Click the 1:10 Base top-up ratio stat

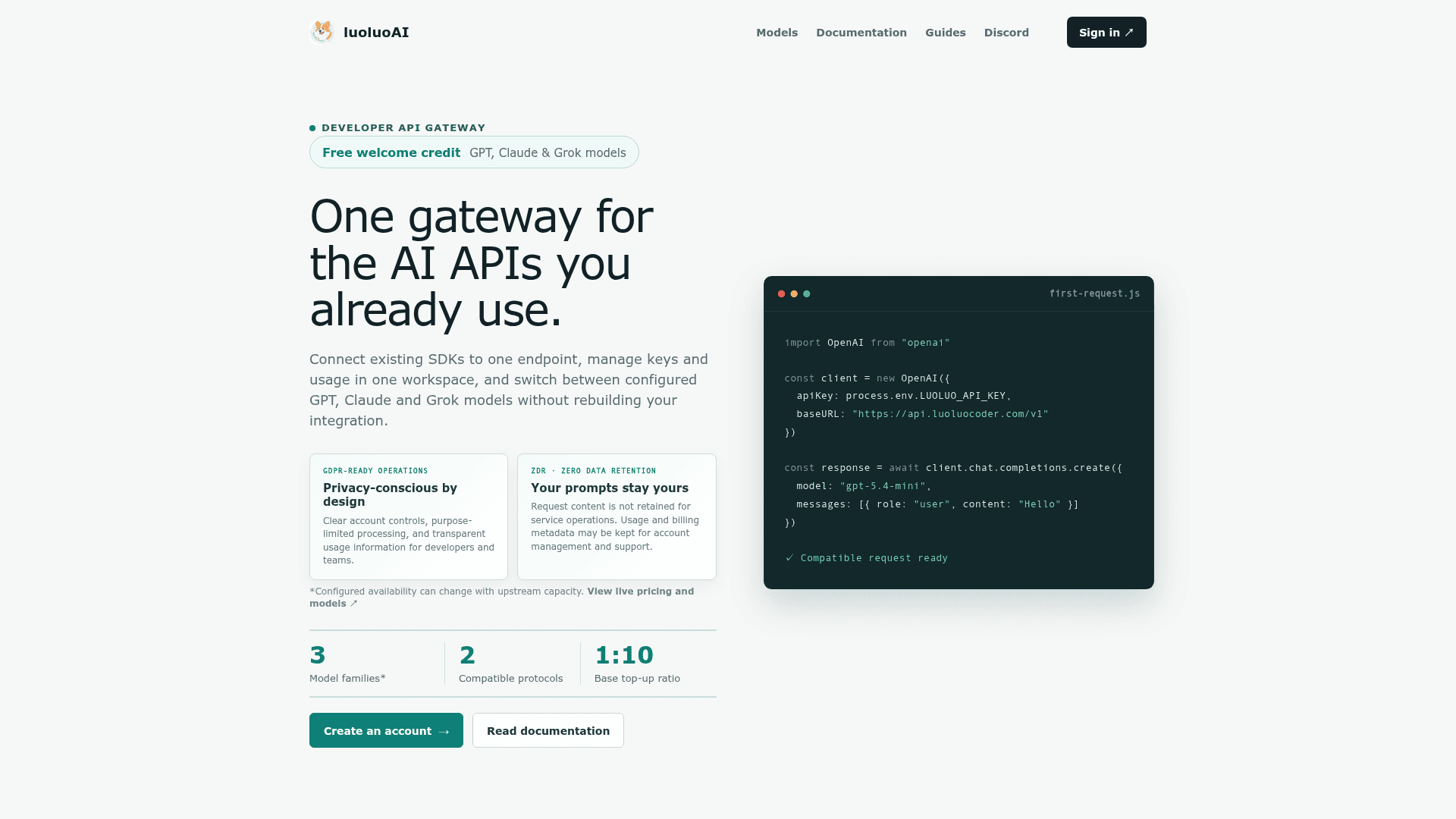(637, 664)
